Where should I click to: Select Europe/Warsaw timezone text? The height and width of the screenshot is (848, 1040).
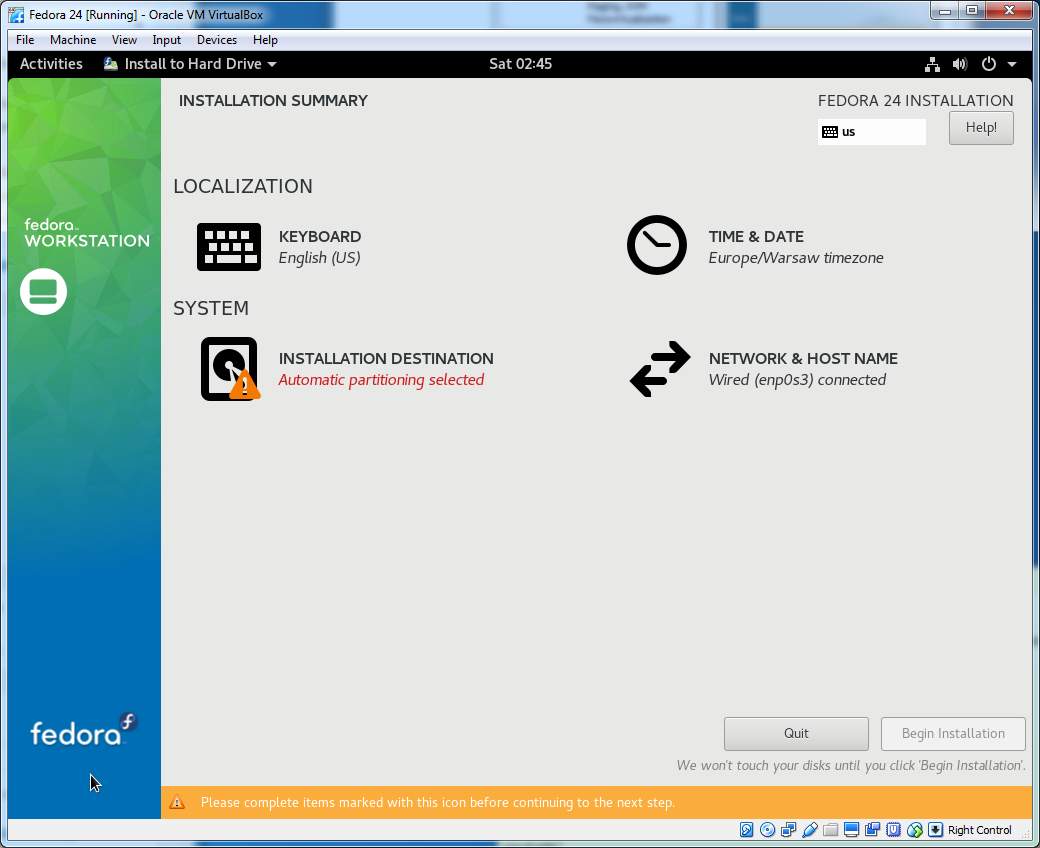[x=795, y=258]
